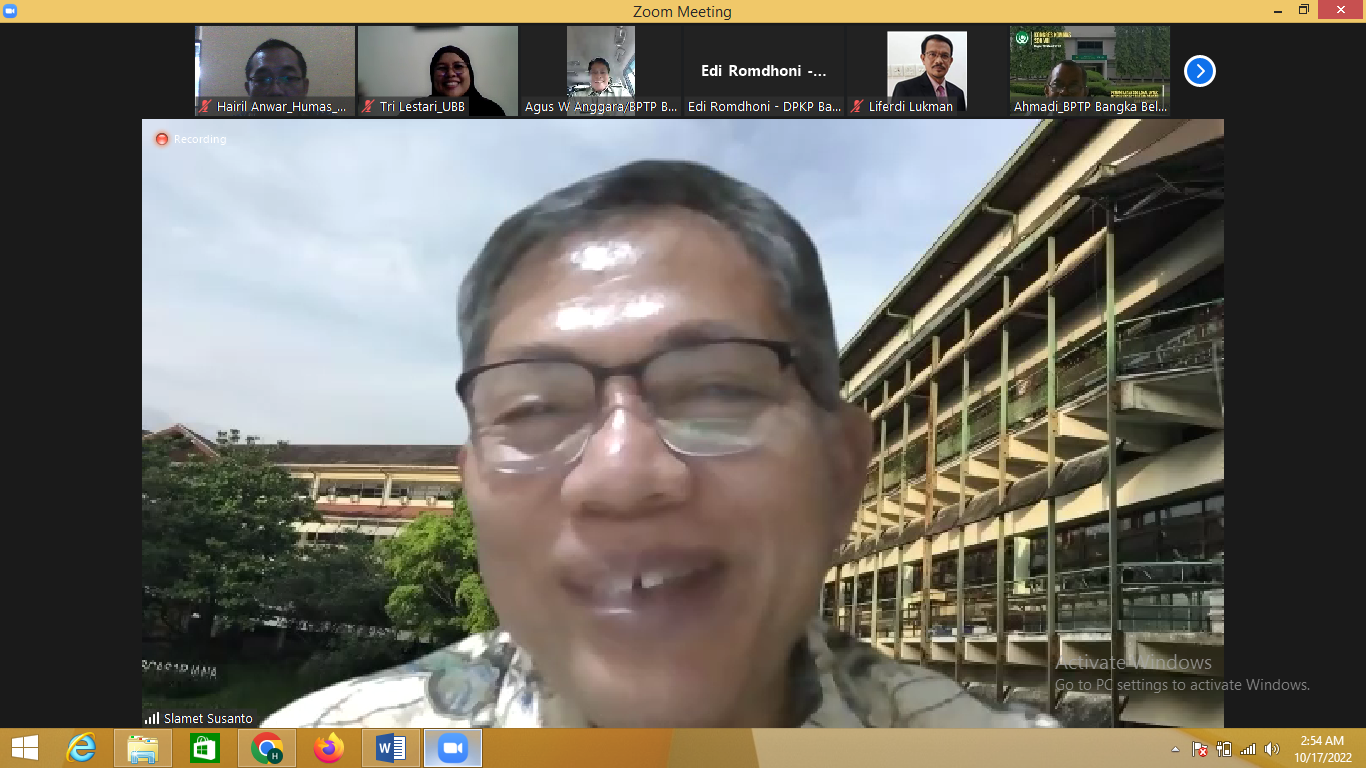Select Agus W Anggara's video thumbnail
This screenshot has height=768, width=1366.
[x=601, y=71]
